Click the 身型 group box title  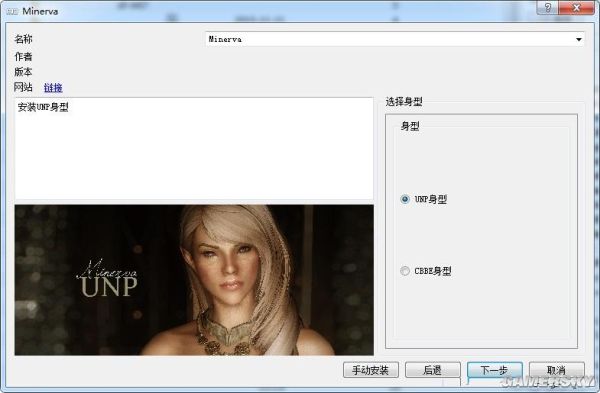tap(410, 126)
